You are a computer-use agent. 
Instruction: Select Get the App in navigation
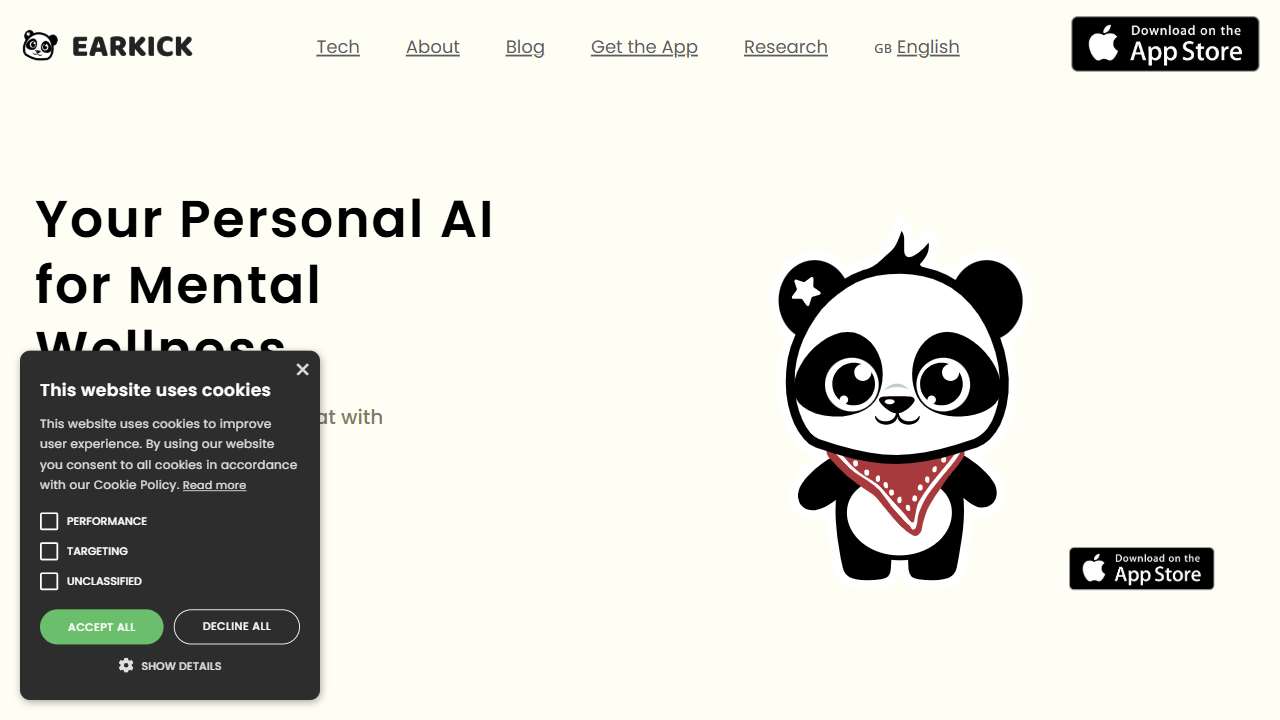[644, 47]
